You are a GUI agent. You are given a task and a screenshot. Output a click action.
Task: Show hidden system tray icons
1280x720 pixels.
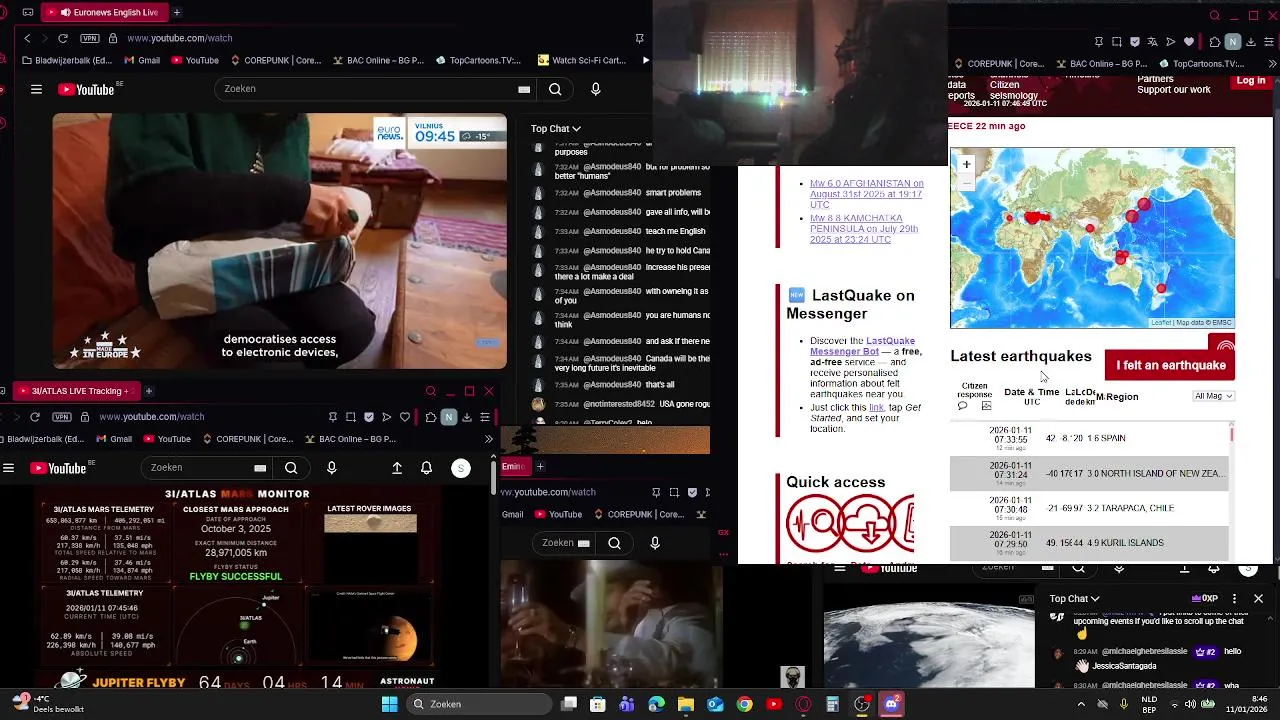pos(1080,704)
